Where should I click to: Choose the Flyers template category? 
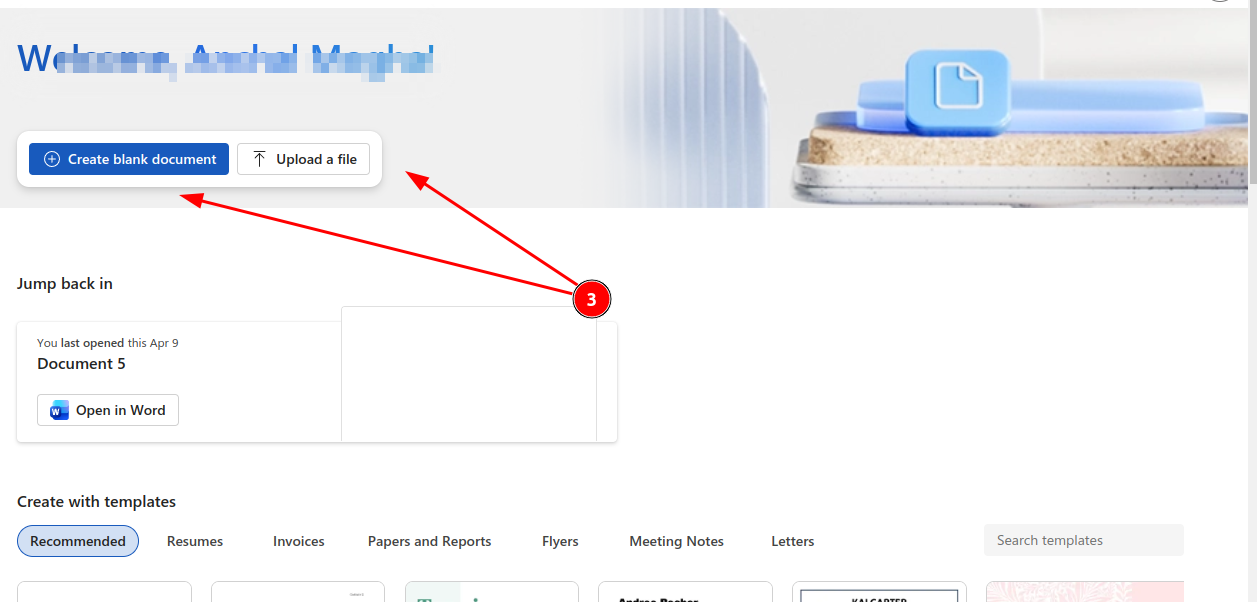(x=560, y=541)
